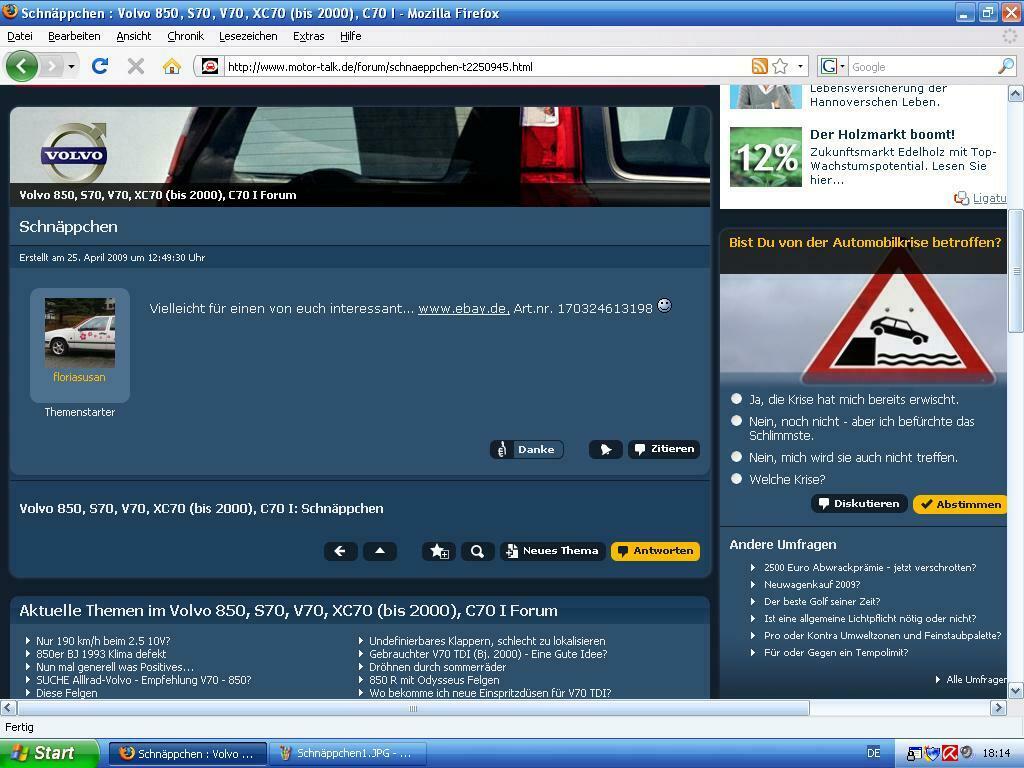Click the URL address field
Viewport: 1024px width, 768px height.
pos(487,67)
